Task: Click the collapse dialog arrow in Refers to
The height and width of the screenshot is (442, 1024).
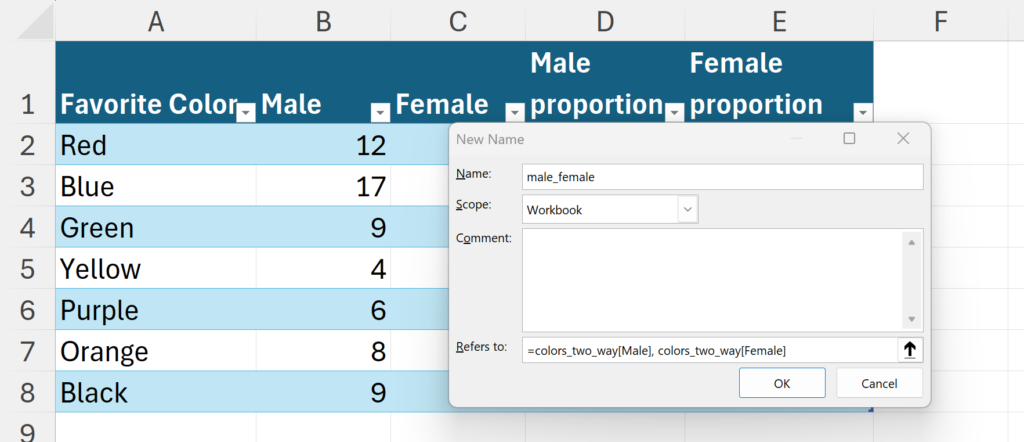Action: coord(910,350)
